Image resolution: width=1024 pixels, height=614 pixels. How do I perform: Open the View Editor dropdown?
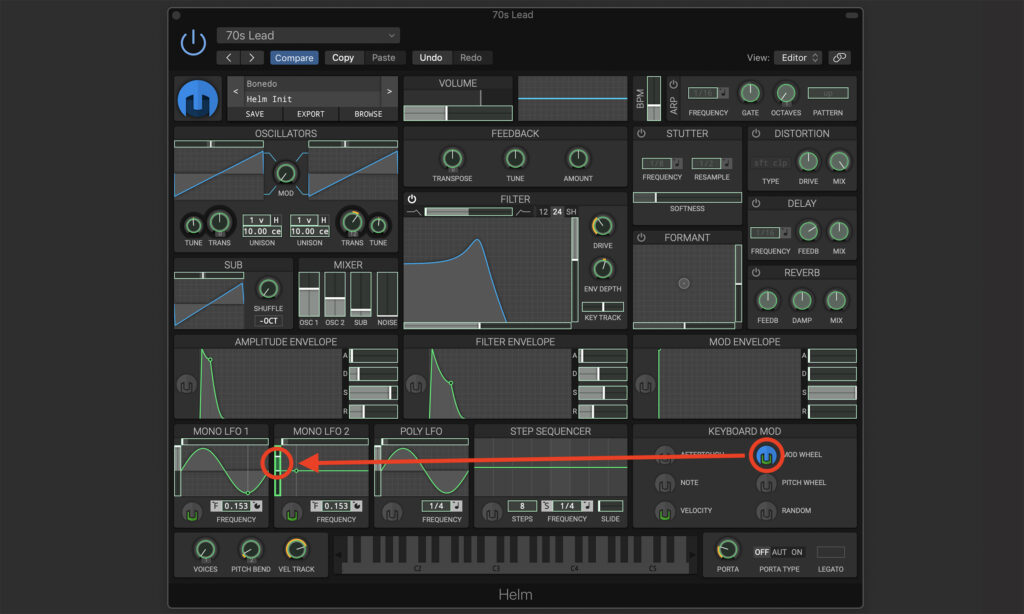(798, 57)
